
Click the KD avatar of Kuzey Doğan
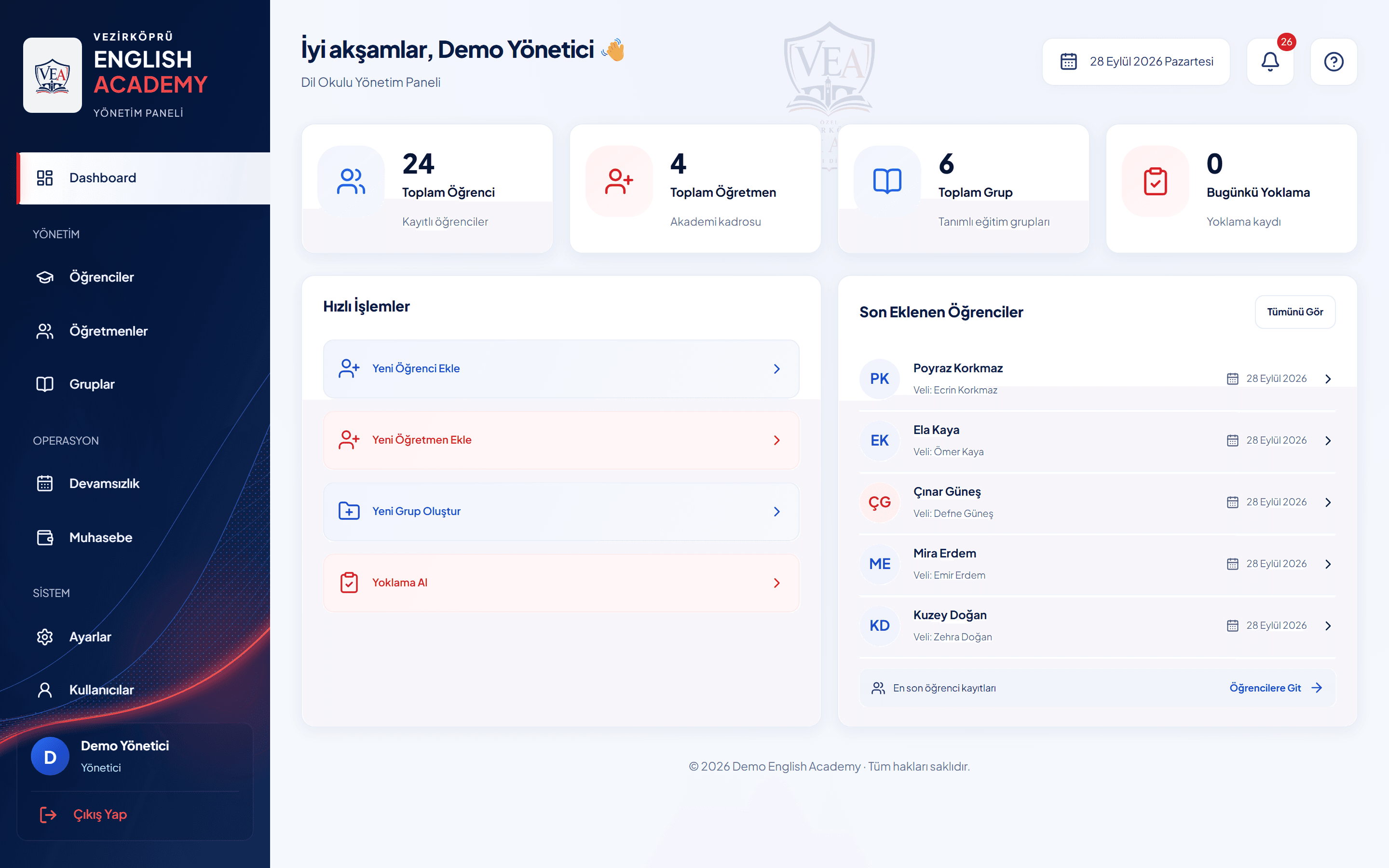pos(879,626)
